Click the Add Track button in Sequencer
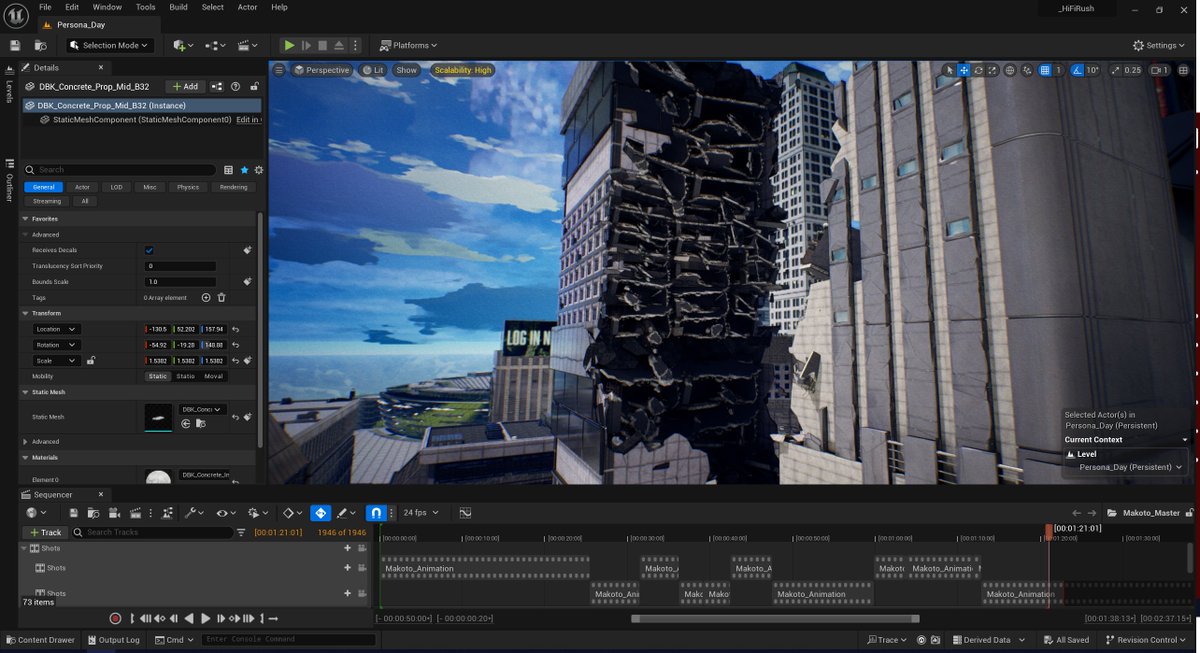Screen dimensions: 1200x653 [45, 533]
